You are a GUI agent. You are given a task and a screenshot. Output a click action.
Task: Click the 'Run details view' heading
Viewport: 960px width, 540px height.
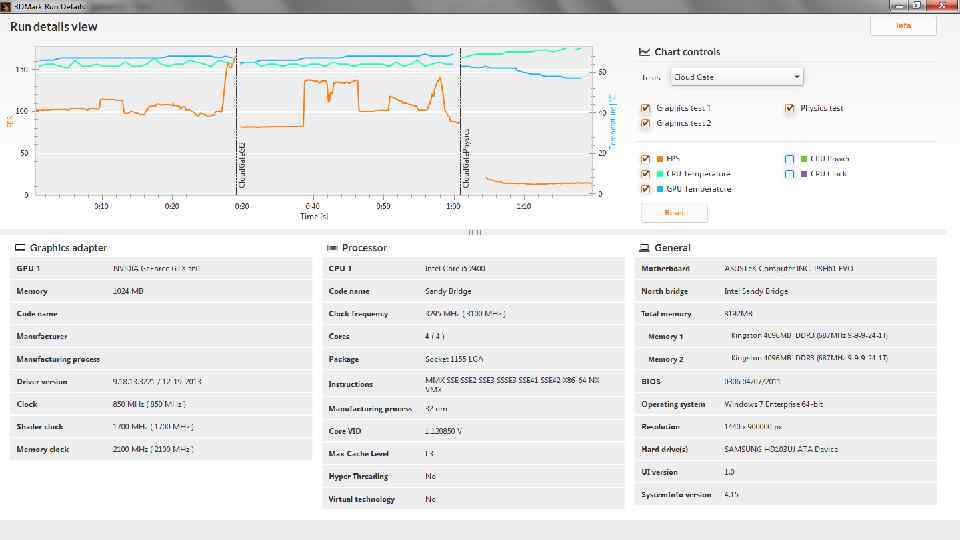pyautogui.click(x=54, y=27)
